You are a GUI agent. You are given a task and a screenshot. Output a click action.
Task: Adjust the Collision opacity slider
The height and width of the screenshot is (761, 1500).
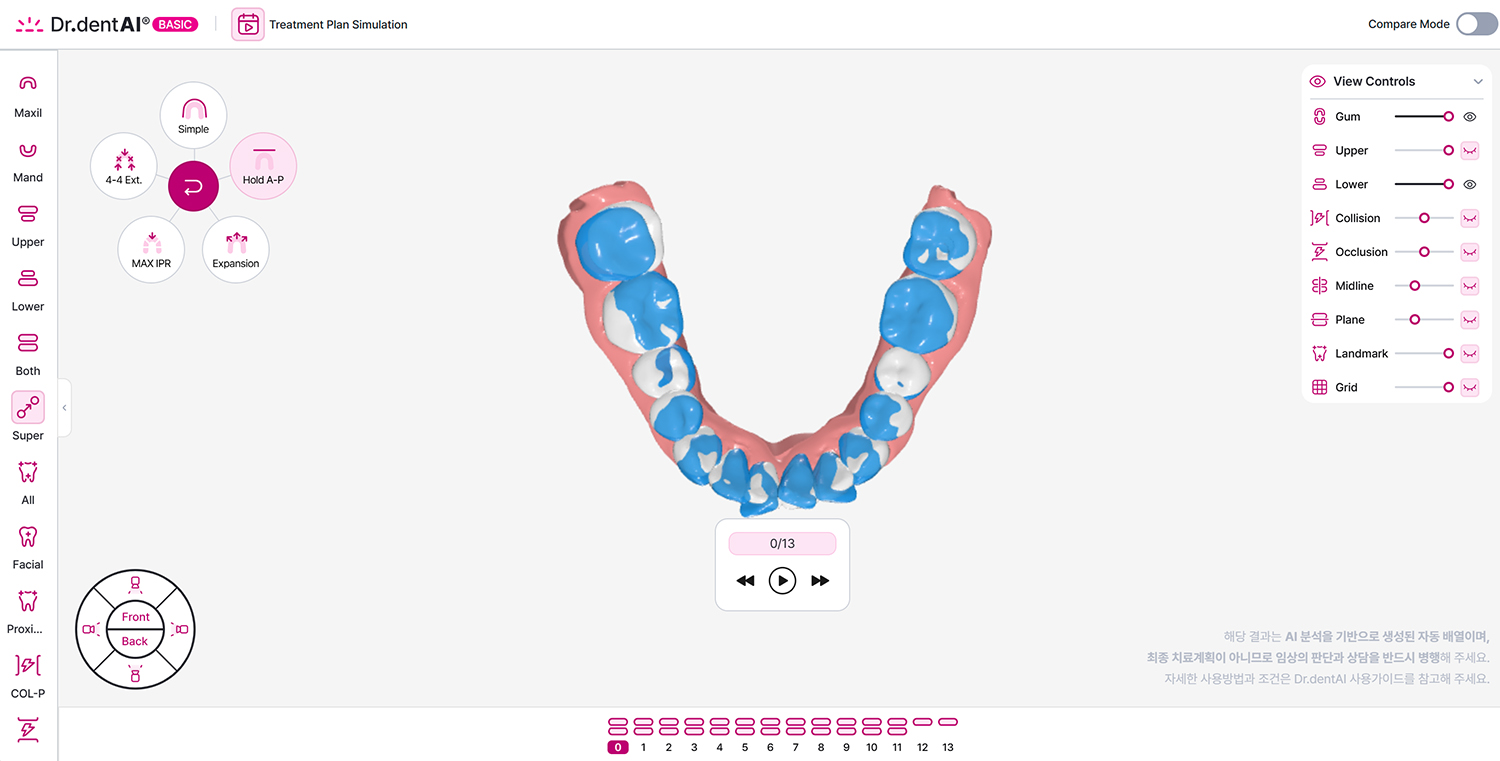[1424, 218]
